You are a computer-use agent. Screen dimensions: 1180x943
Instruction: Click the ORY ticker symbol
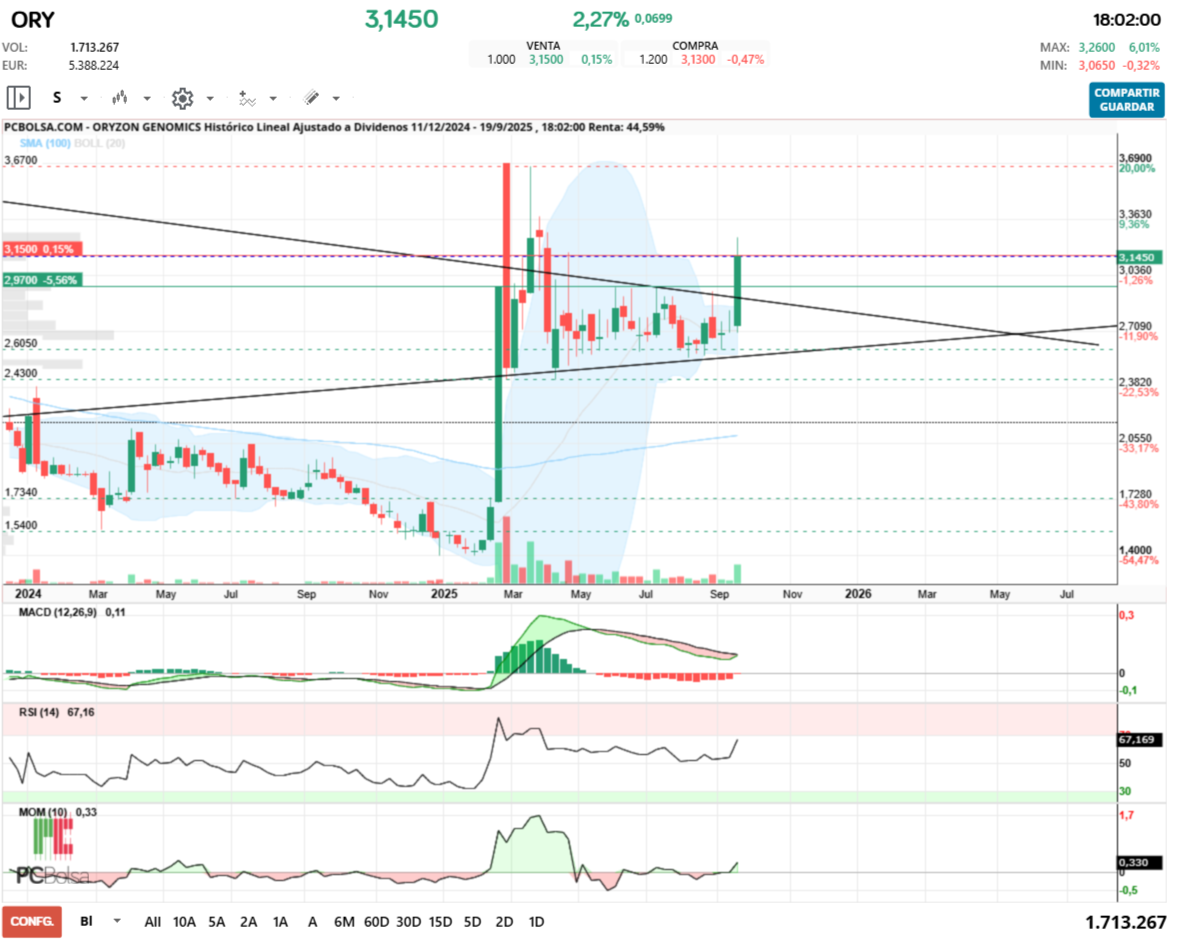point(33,20)
